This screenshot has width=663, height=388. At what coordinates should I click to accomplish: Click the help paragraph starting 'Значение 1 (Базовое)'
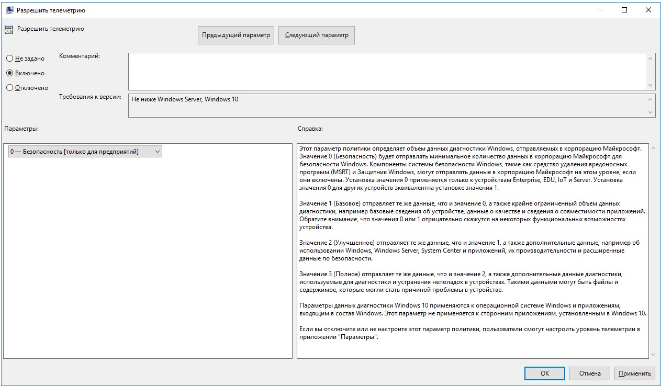coord(472,215)
